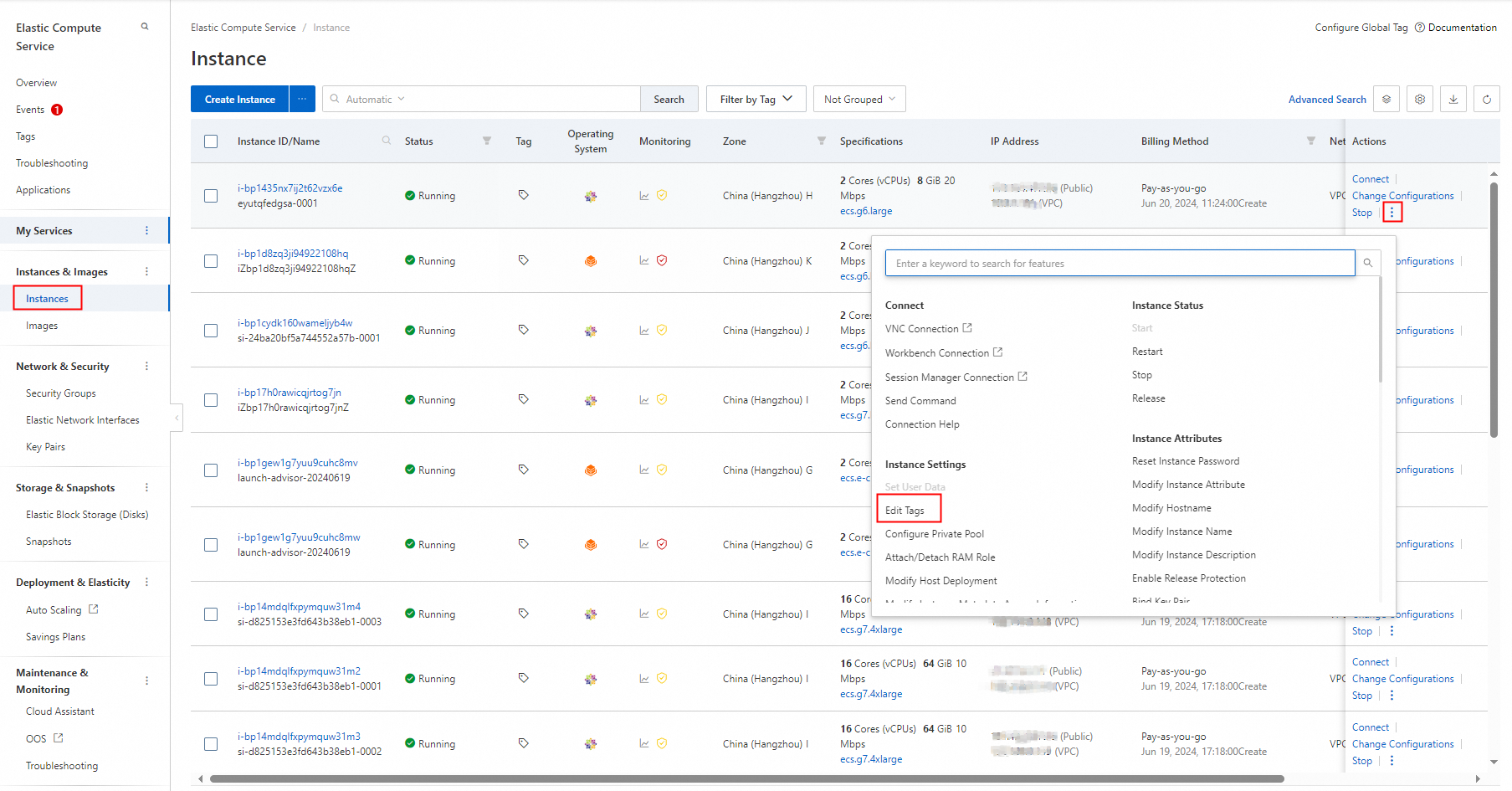
Task: Click the Search button
Action: coord(669,99)
